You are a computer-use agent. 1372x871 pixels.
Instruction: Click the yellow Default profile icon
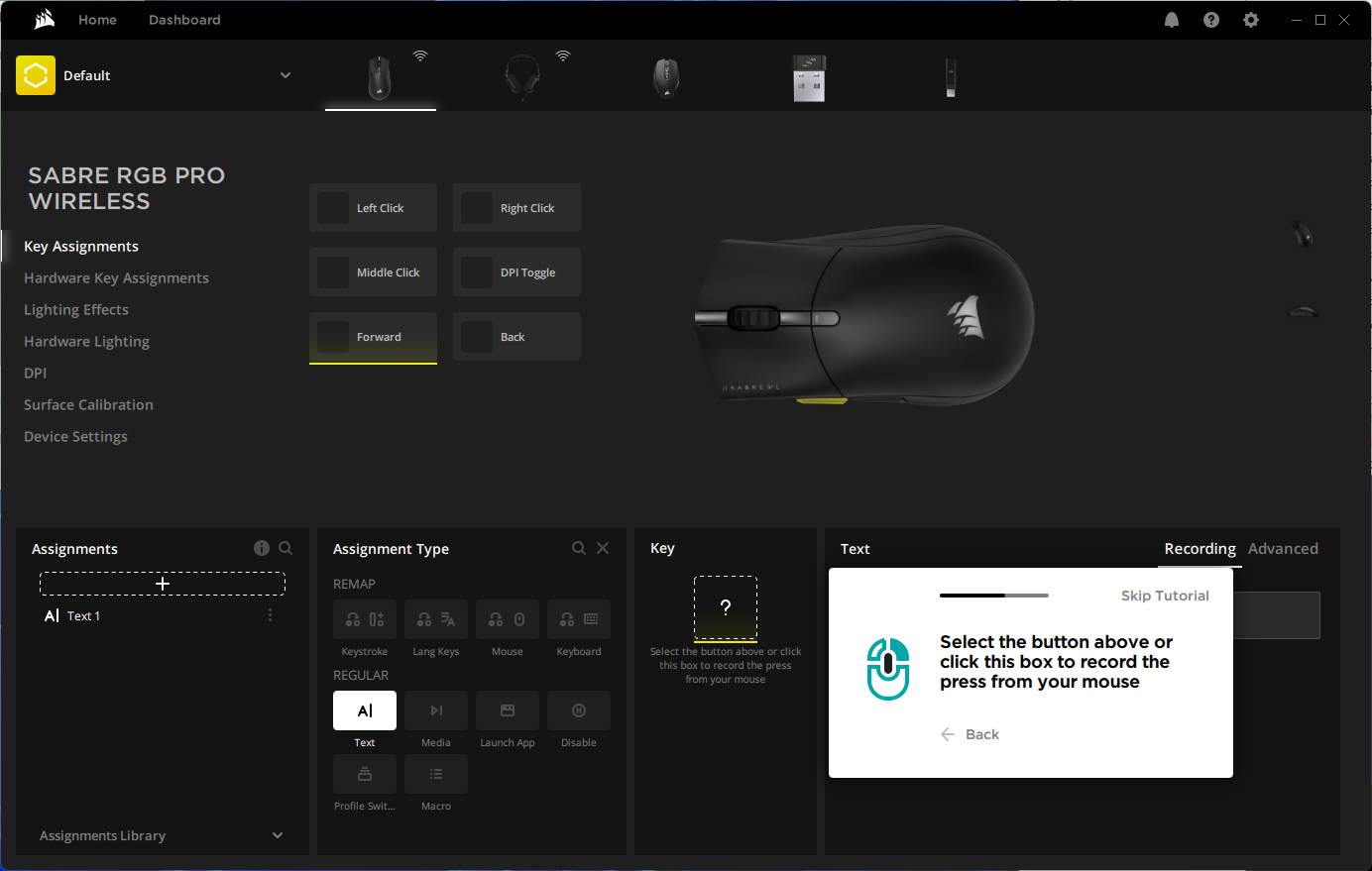click(36, 75)
